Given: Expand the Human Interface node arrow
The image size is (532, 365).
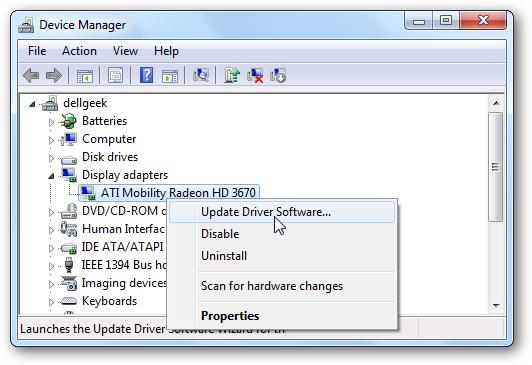Looking at the screenshot, I should (51, 230).
